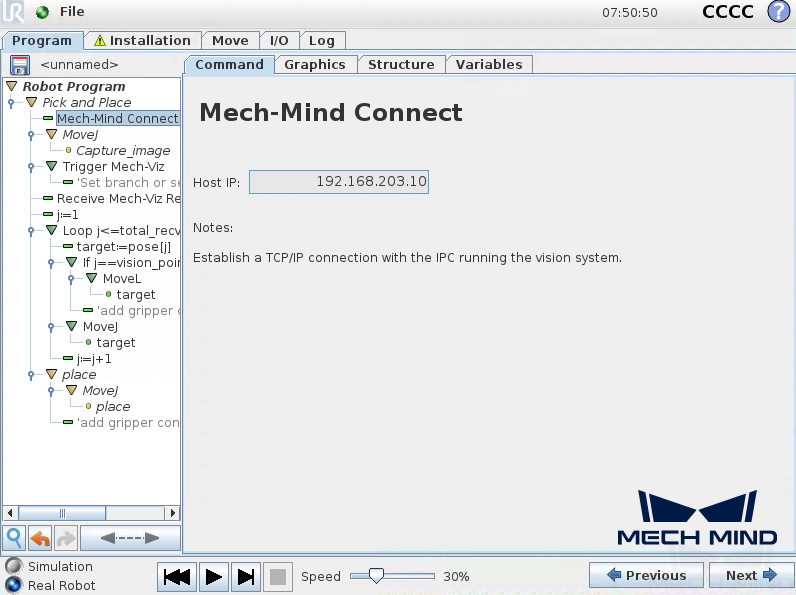The width and height of the screenshot is (796, 595).
Task: Open the Variables tab
Action: point(489,64)
